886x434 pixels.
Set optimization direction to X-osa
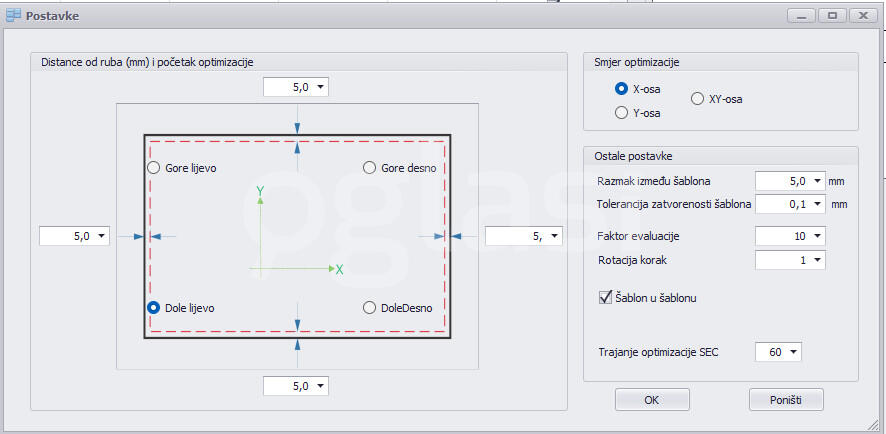pos(622,89)
